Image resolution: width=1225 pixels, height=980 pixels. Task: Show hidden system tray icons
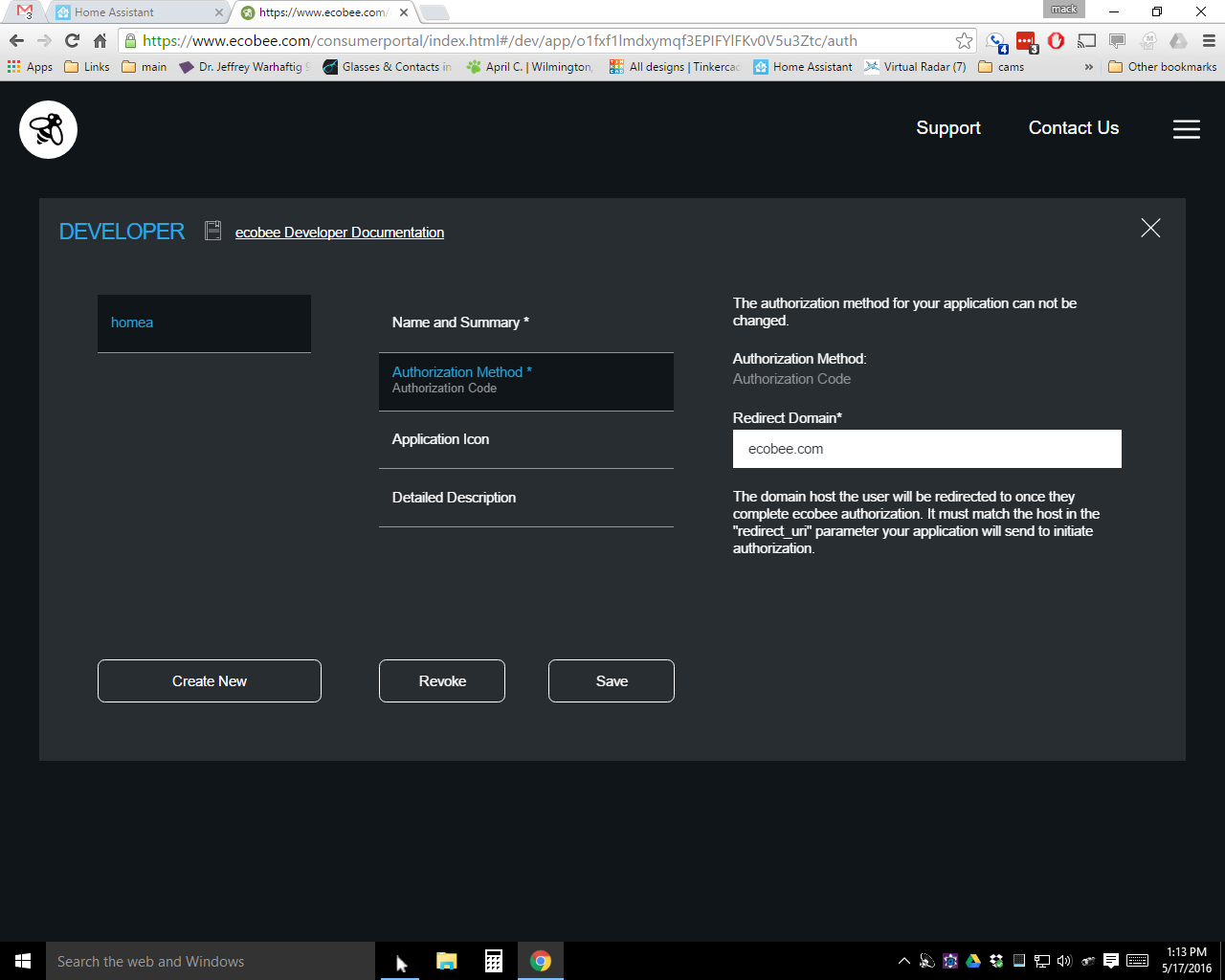[x=903, y=961]
